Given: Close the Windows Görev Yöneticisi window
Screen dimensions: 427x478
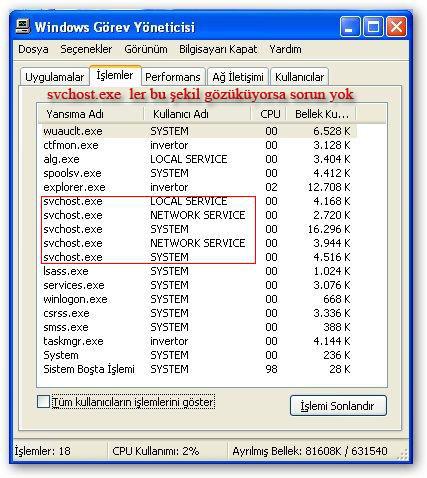Looking at the screenshot, I should coord(396,26).
